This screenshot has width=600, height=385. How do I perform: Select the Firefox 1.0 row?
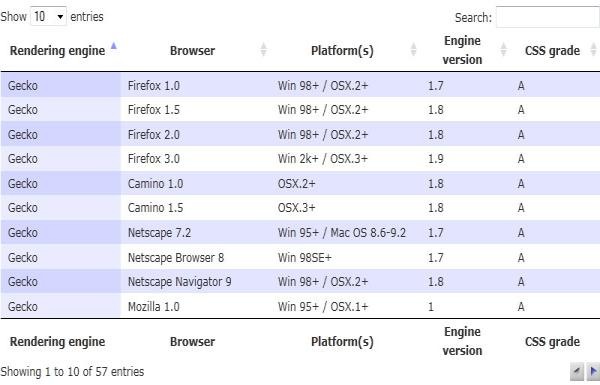click(300, 85)
